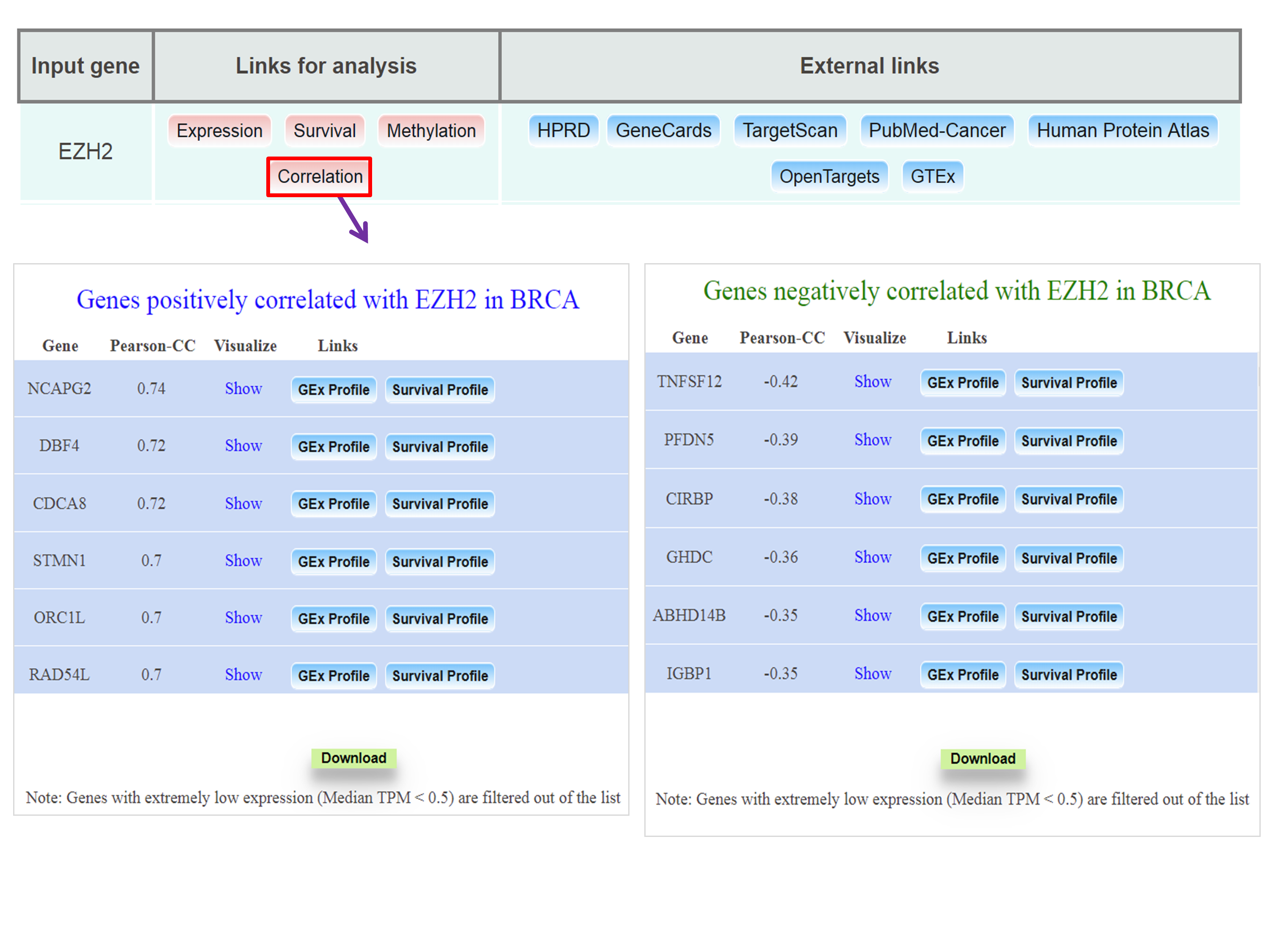Viewport: 1270px width, 952px height.
Task: Download positively correlated genes list
Action: tap(353, 758)
